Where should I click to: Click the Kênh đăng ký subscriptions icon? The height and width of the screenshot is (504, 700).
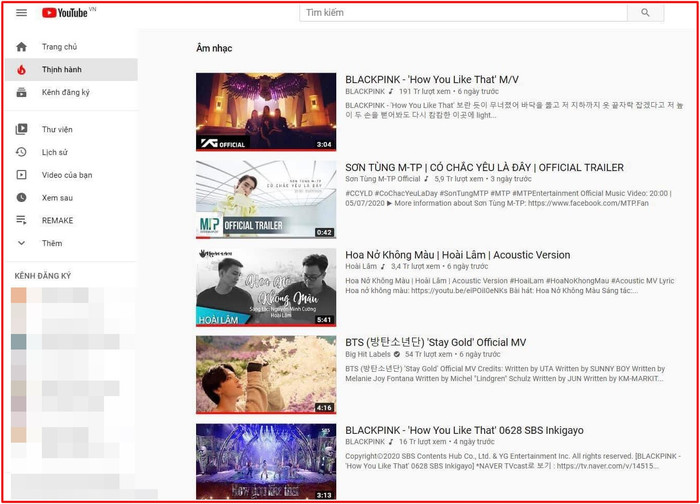(21, 92)
